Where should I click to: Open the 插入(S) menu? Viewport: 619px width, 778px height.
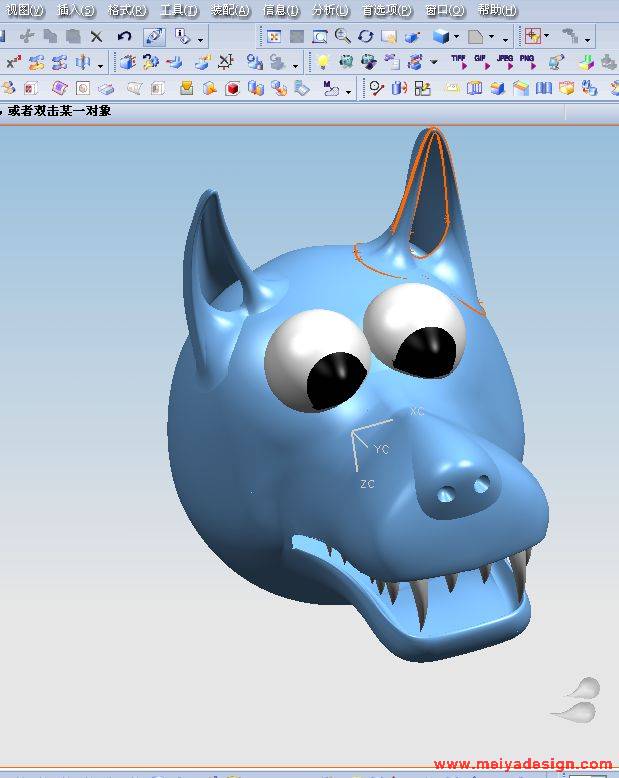pos(75,10)
